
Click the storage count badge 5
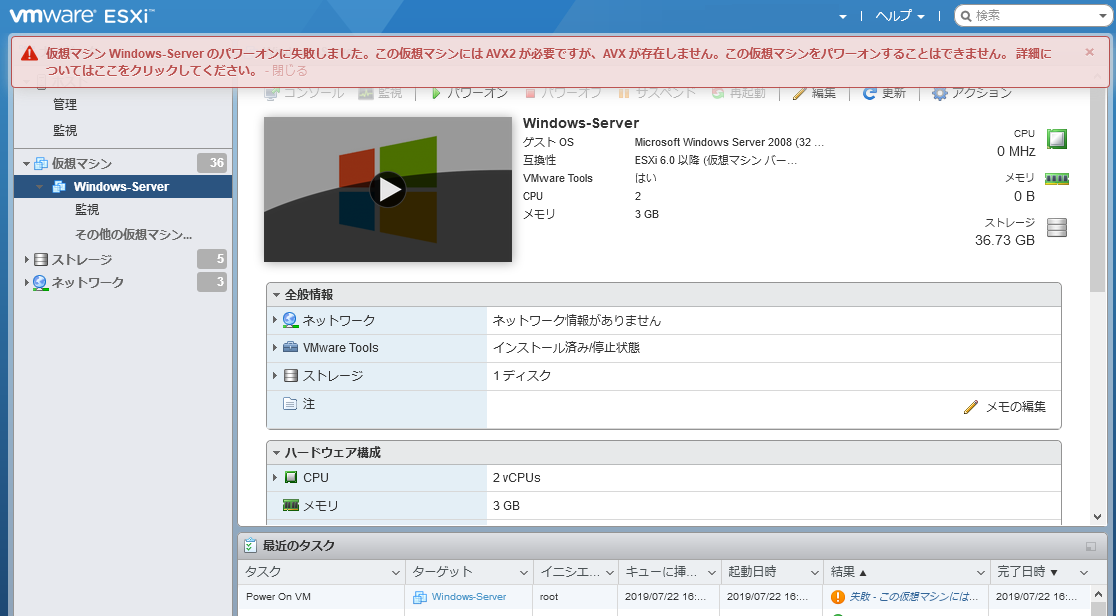(x=212, y=259)
